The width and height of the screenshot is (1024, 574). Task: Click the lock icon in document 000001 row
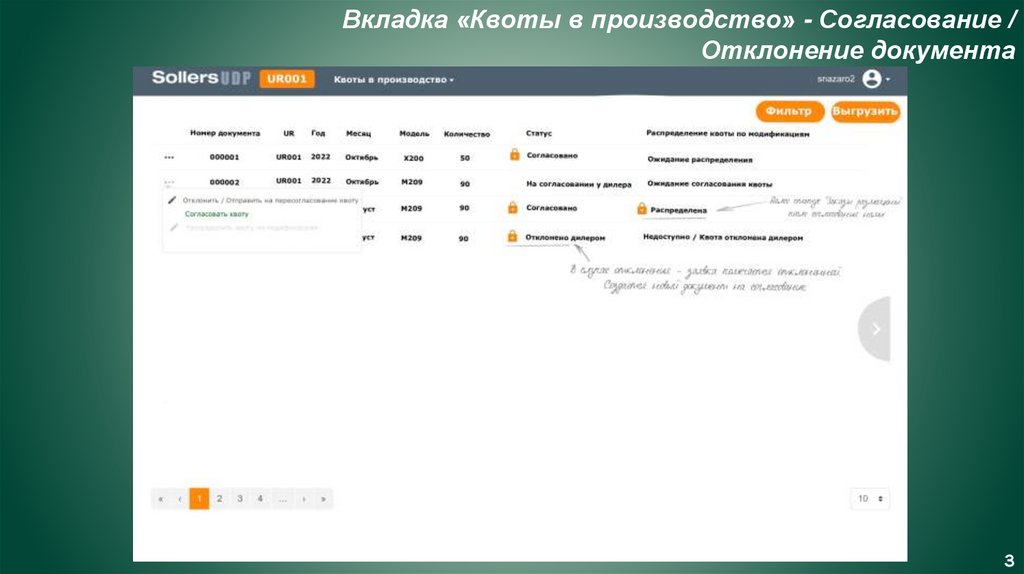[x=514, y=155]
